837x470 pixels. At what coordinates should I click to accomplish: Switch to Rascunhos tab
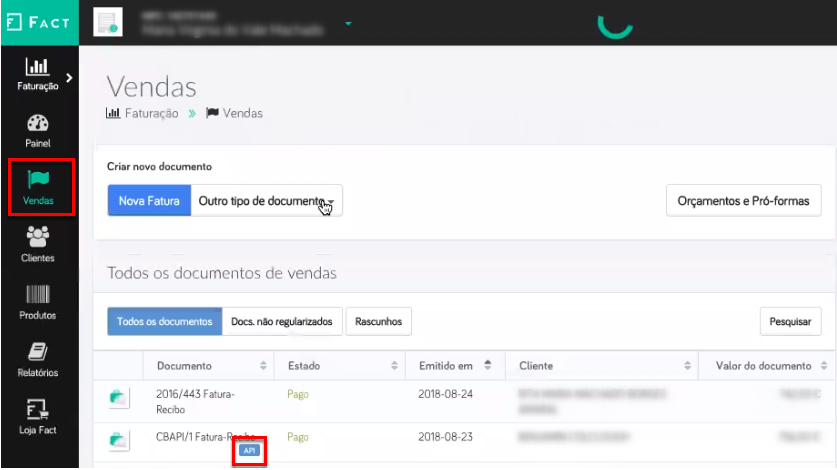pos(378,321)
